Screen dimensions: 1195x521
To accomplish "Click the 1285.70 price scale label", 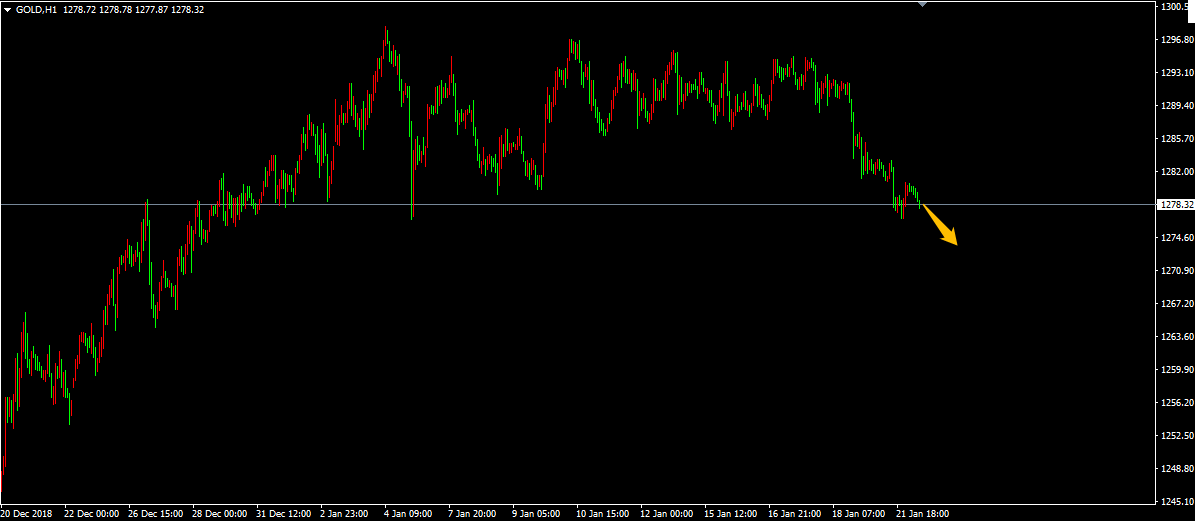I will (x=1176, y=139).
